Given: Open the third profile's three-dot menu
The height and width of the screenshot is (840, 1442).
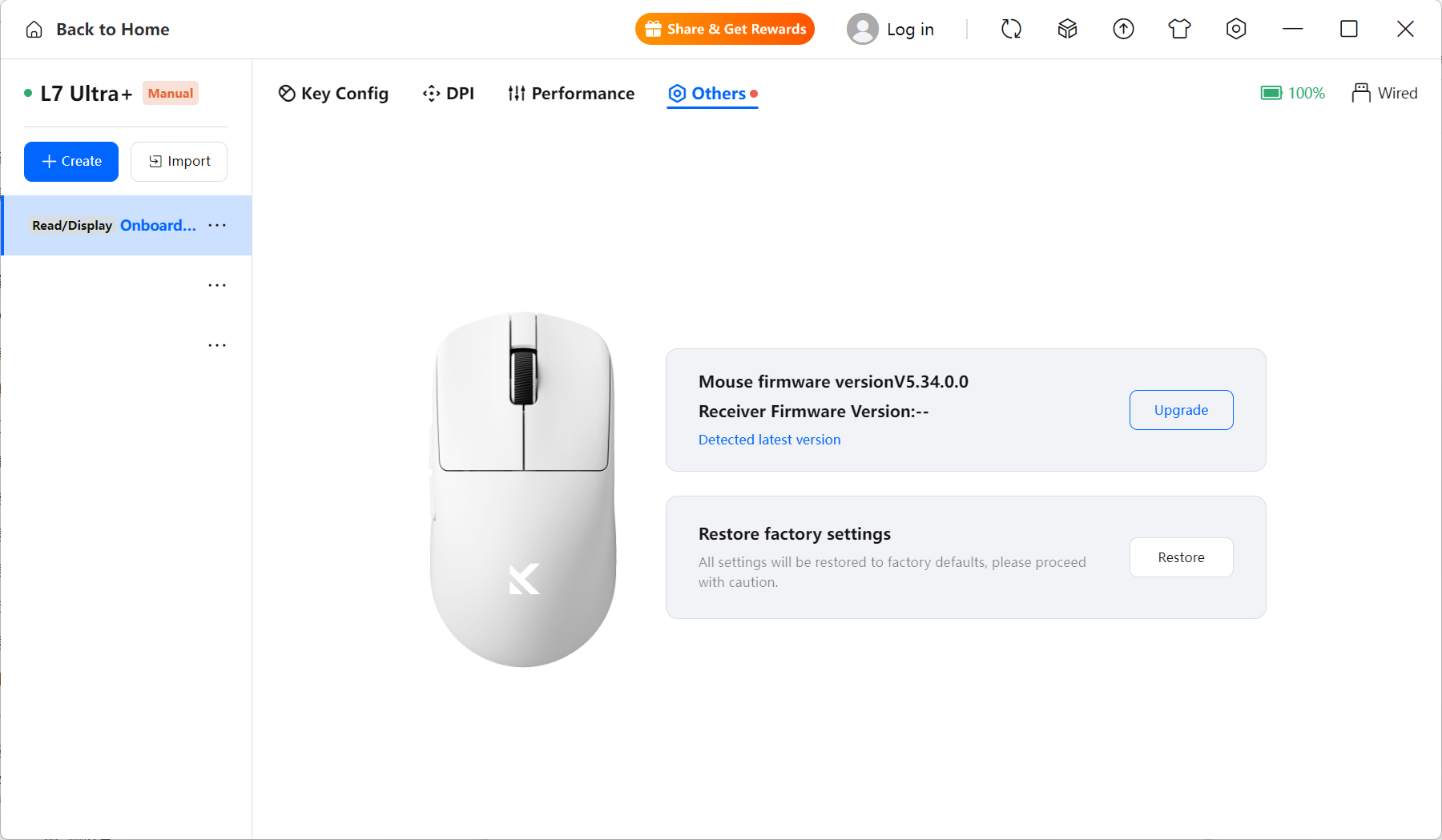Looking at the screenshot, I should (217, 345).
